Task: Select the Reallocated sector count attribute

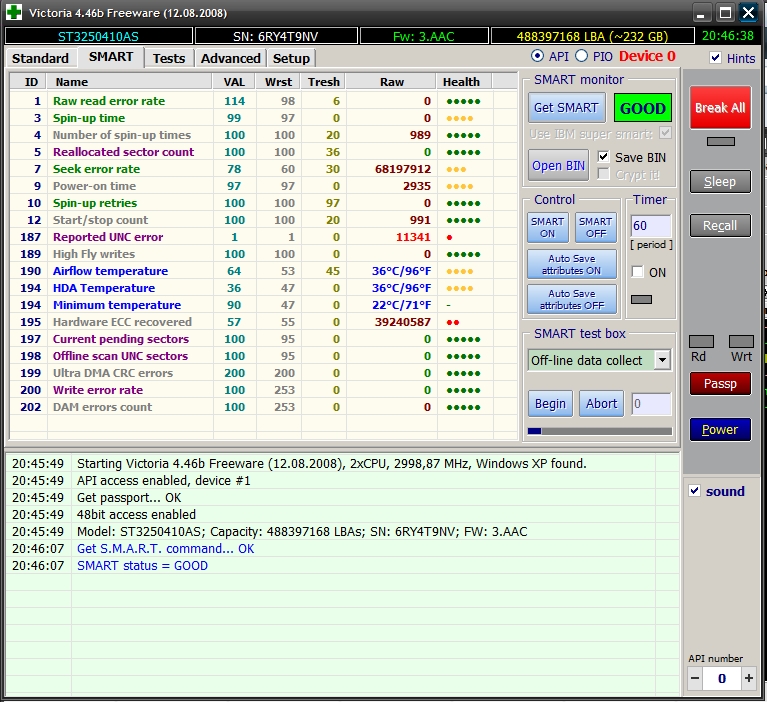Action: pos(263,152)
